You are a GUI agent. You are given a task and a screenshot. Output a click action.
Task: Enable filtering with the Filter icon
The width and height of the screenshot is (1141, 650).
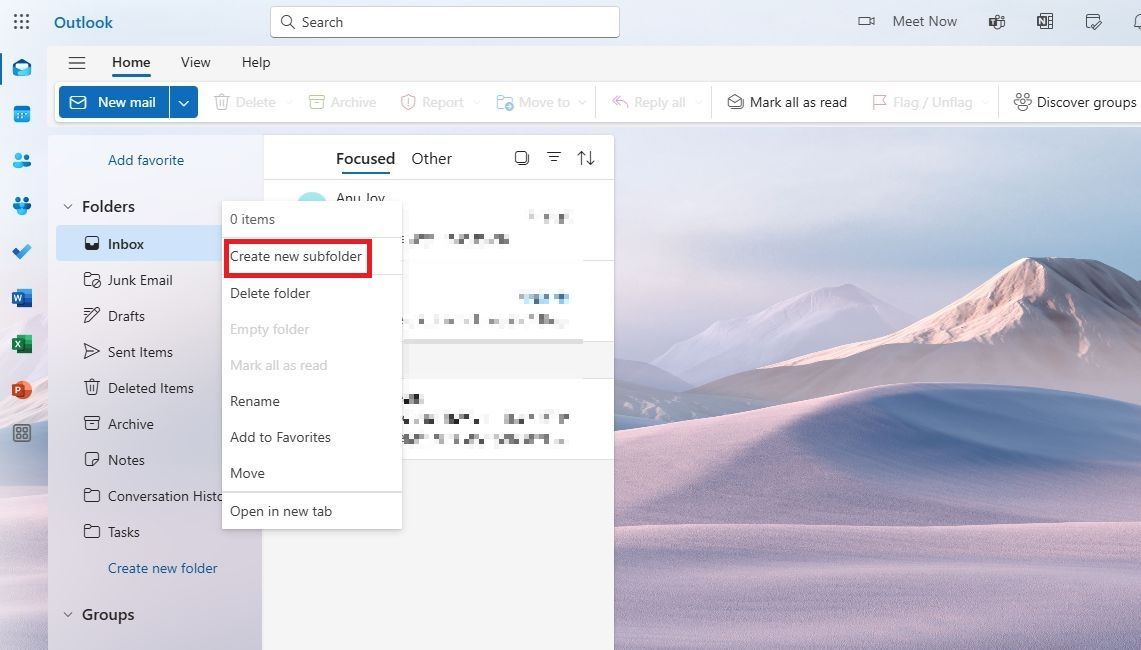(x=554, y=157)
